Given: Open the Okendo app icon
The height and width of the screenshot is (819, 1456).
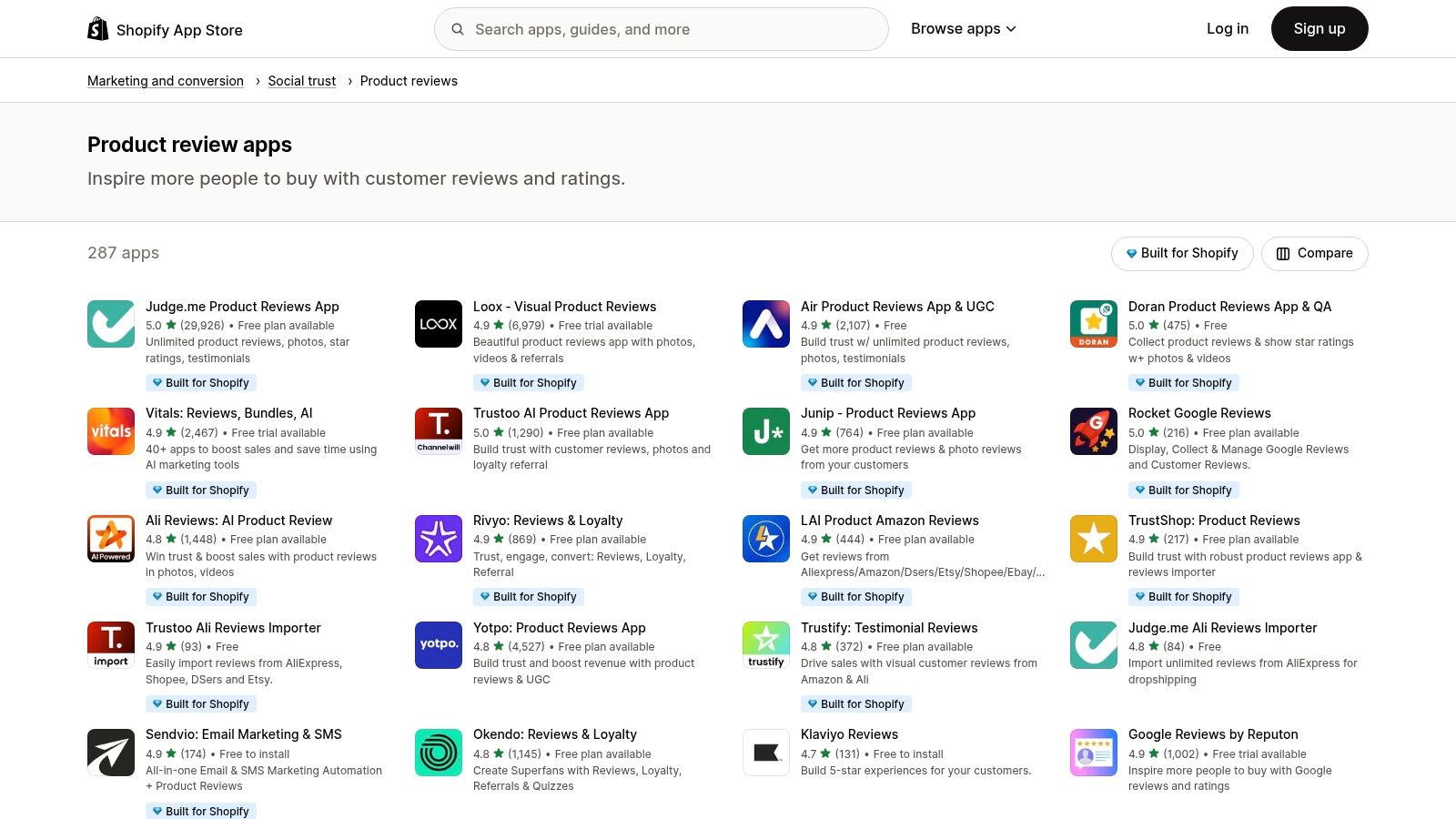Looking at the screenshot, I should coord(439,753).
